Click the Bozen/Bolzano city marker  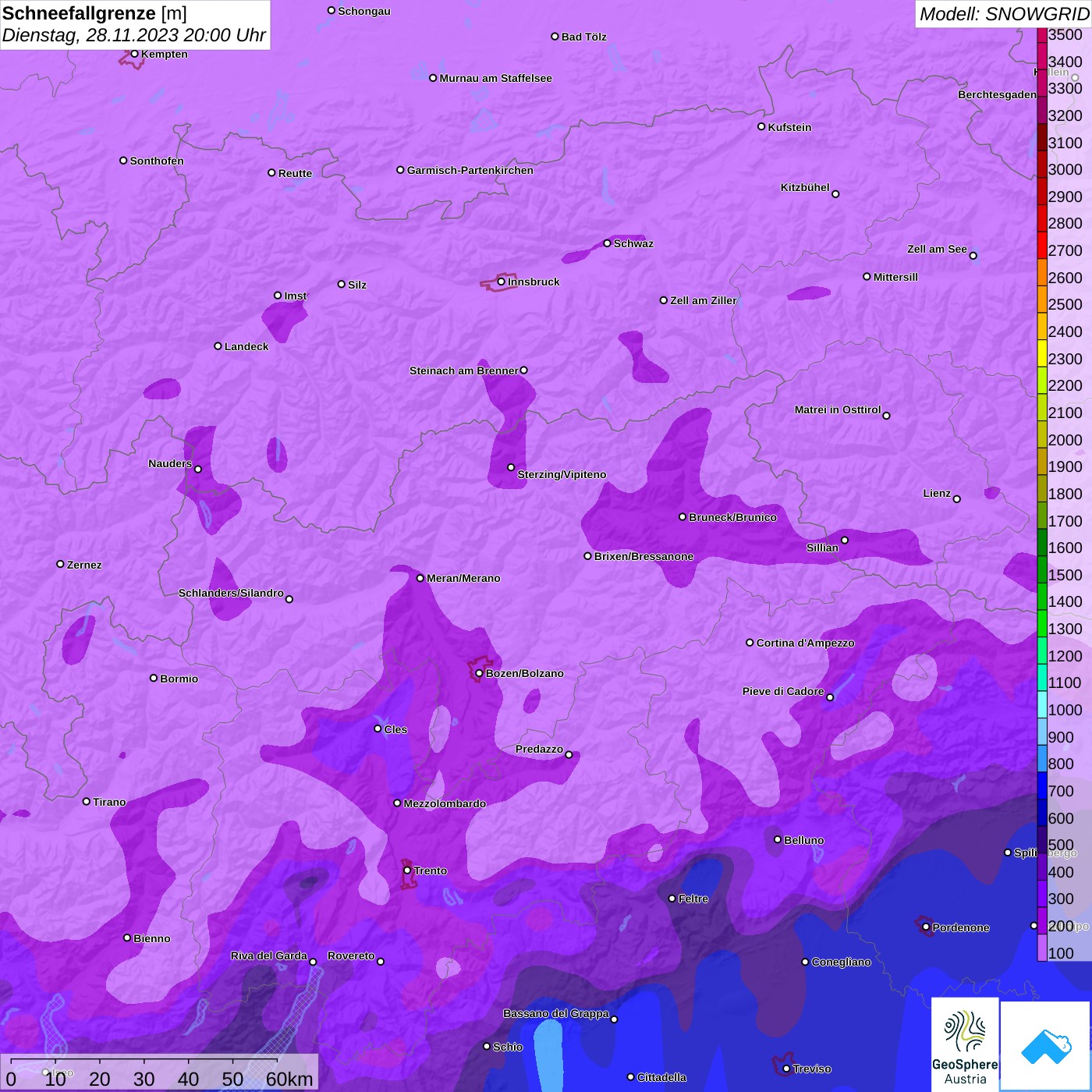[x=480, y=673]
